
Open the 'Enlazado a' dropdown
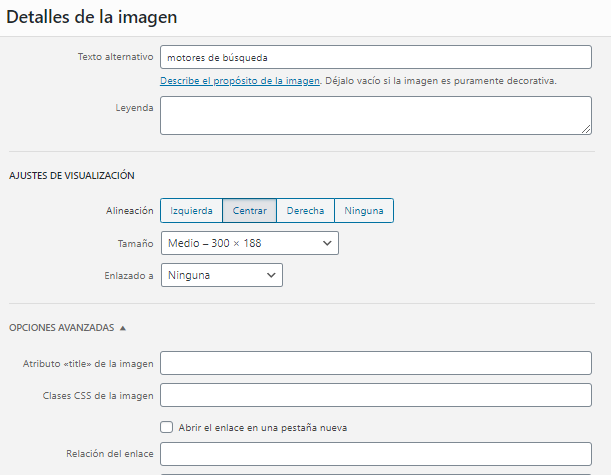click(221, 275)
